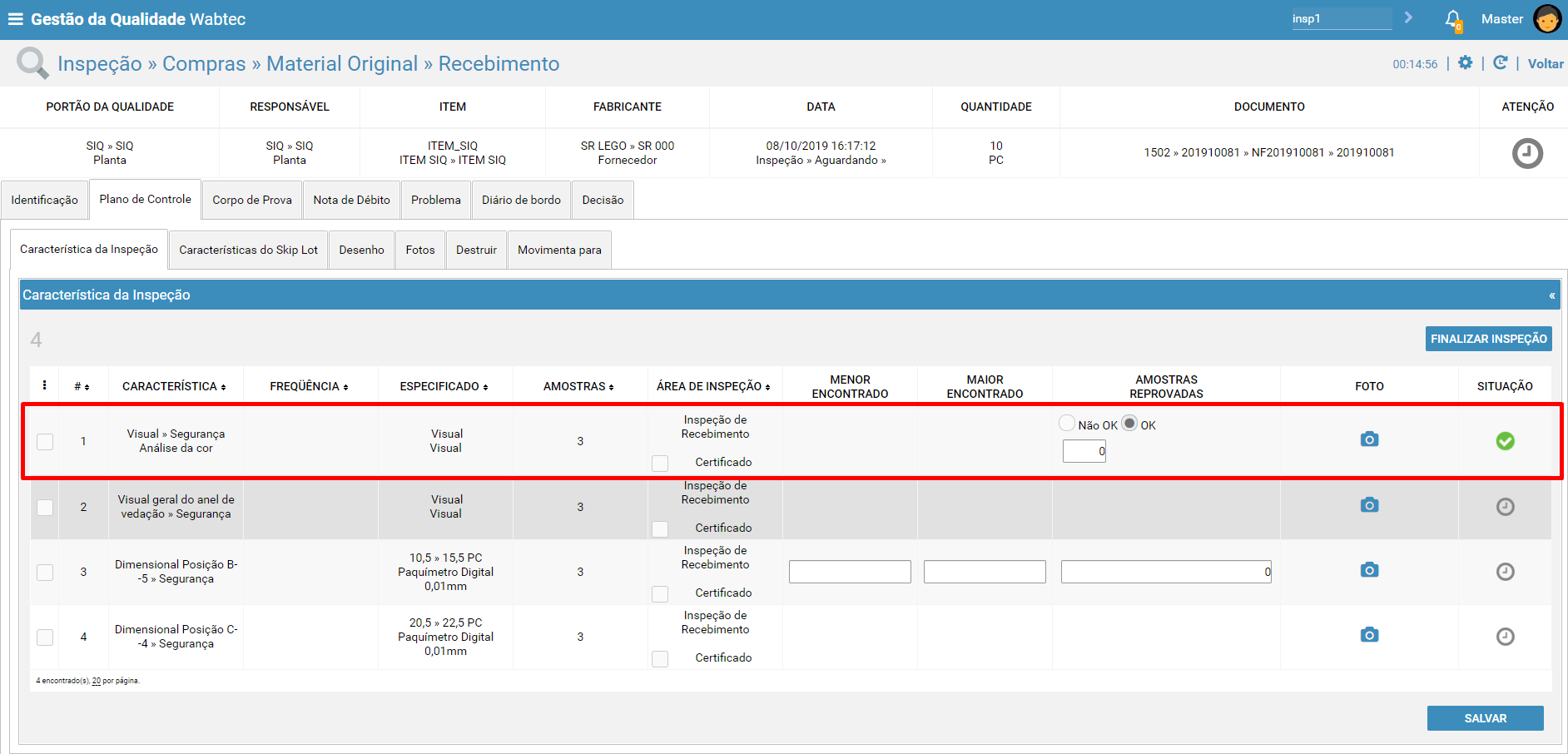Click the Compras breadcrumb link
The image size is (1568, 754).
(204, 63)
